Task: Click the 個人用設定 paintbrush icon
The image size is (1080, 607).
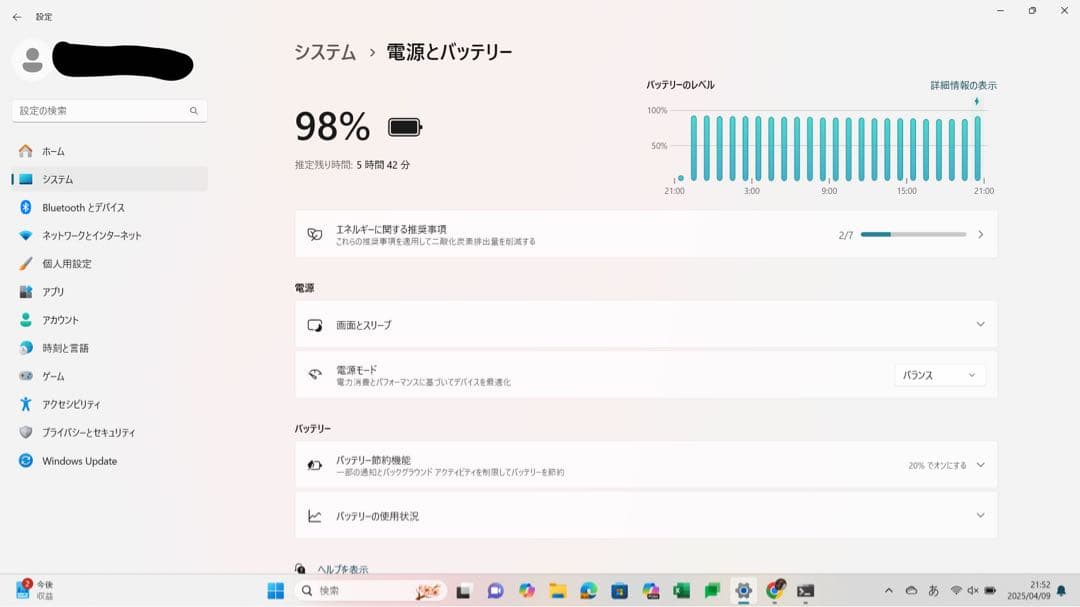Action: point(26,264)
